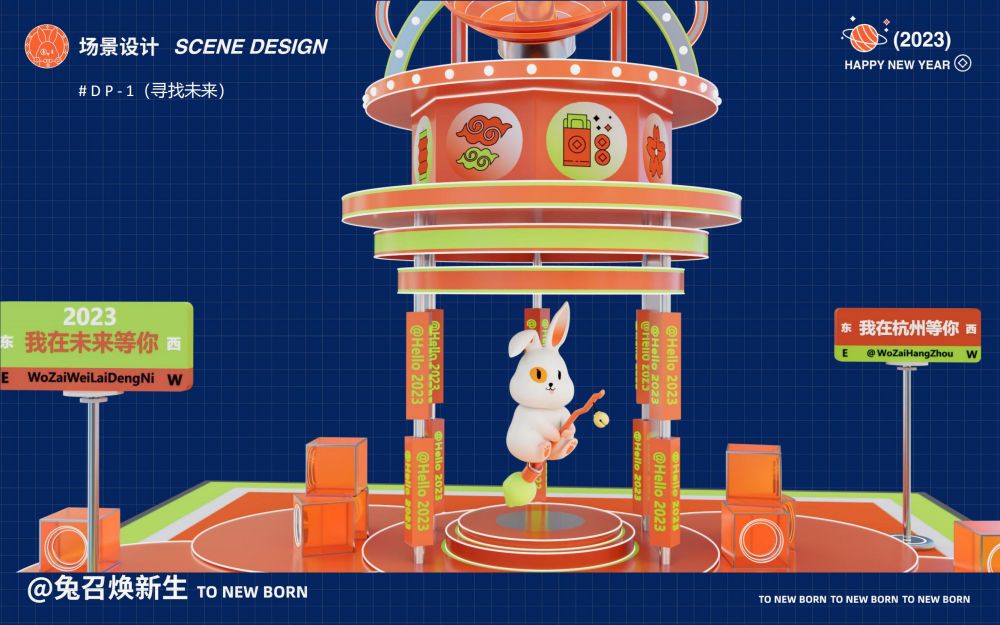Click the orange planet icon beside (2023)
1000x625 pixels.
point(863,38)
